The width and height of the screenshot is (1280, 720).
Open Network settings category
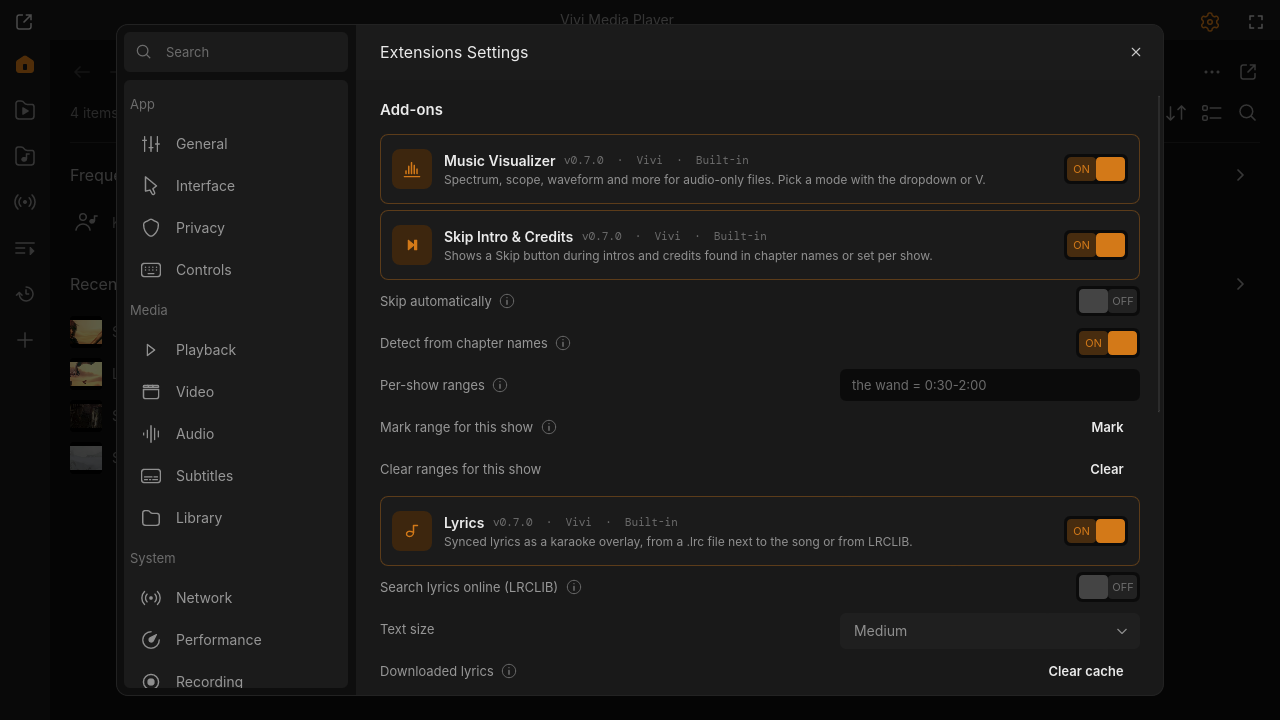click(236, 598)
